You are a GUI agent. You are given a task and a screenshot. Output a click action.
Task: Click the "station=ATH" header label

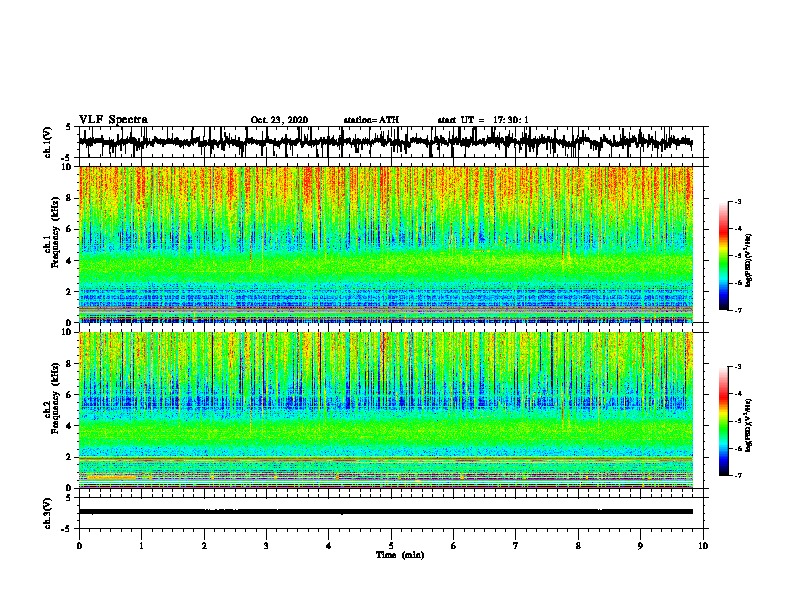point(371,120)
